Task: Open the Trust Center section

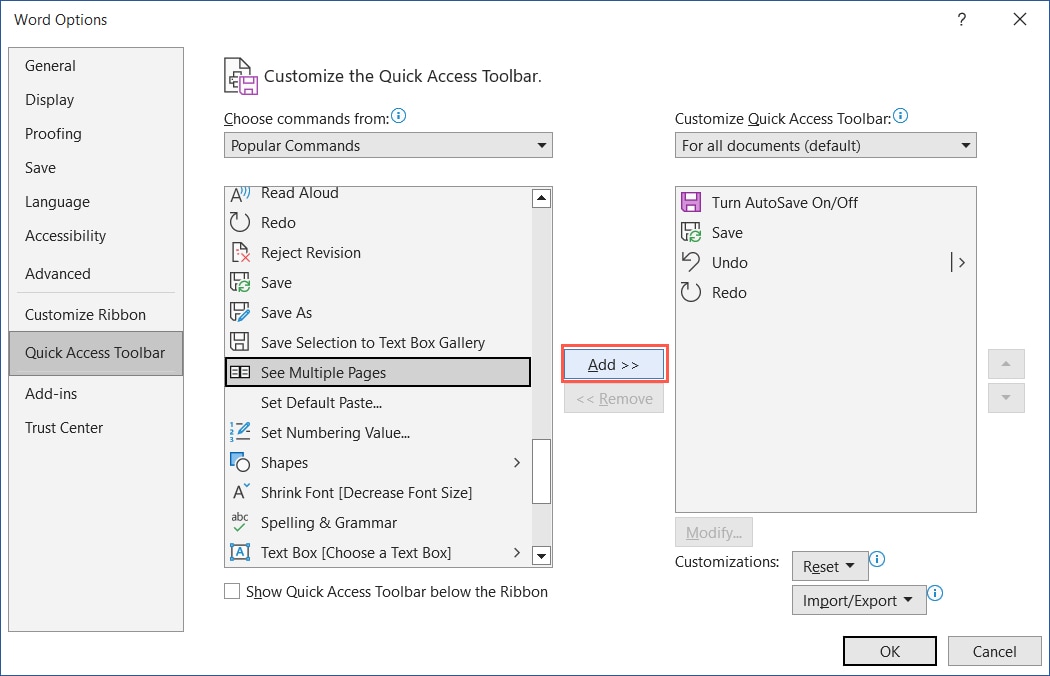Action: coord(64,427)
